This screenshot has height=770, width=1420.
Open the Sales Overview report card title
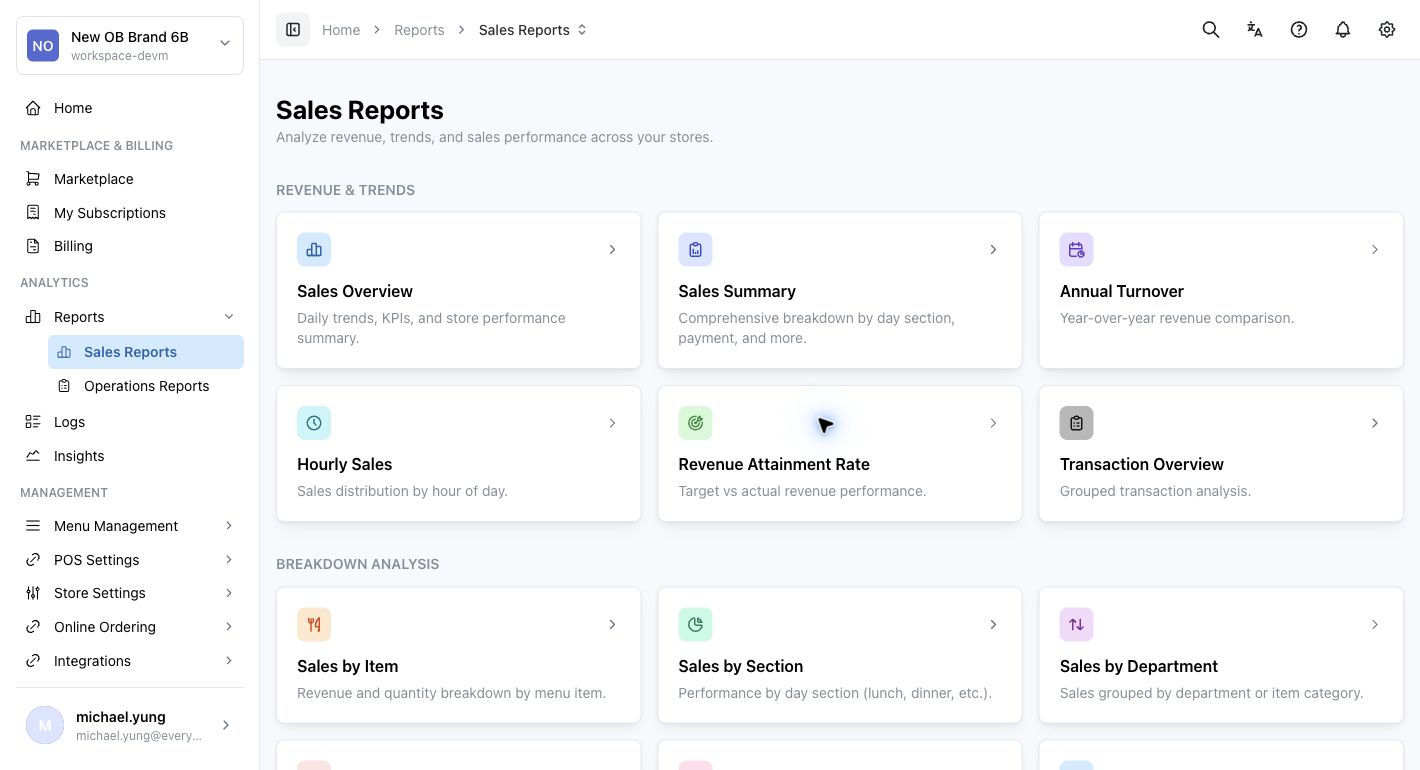click(355, 291)
